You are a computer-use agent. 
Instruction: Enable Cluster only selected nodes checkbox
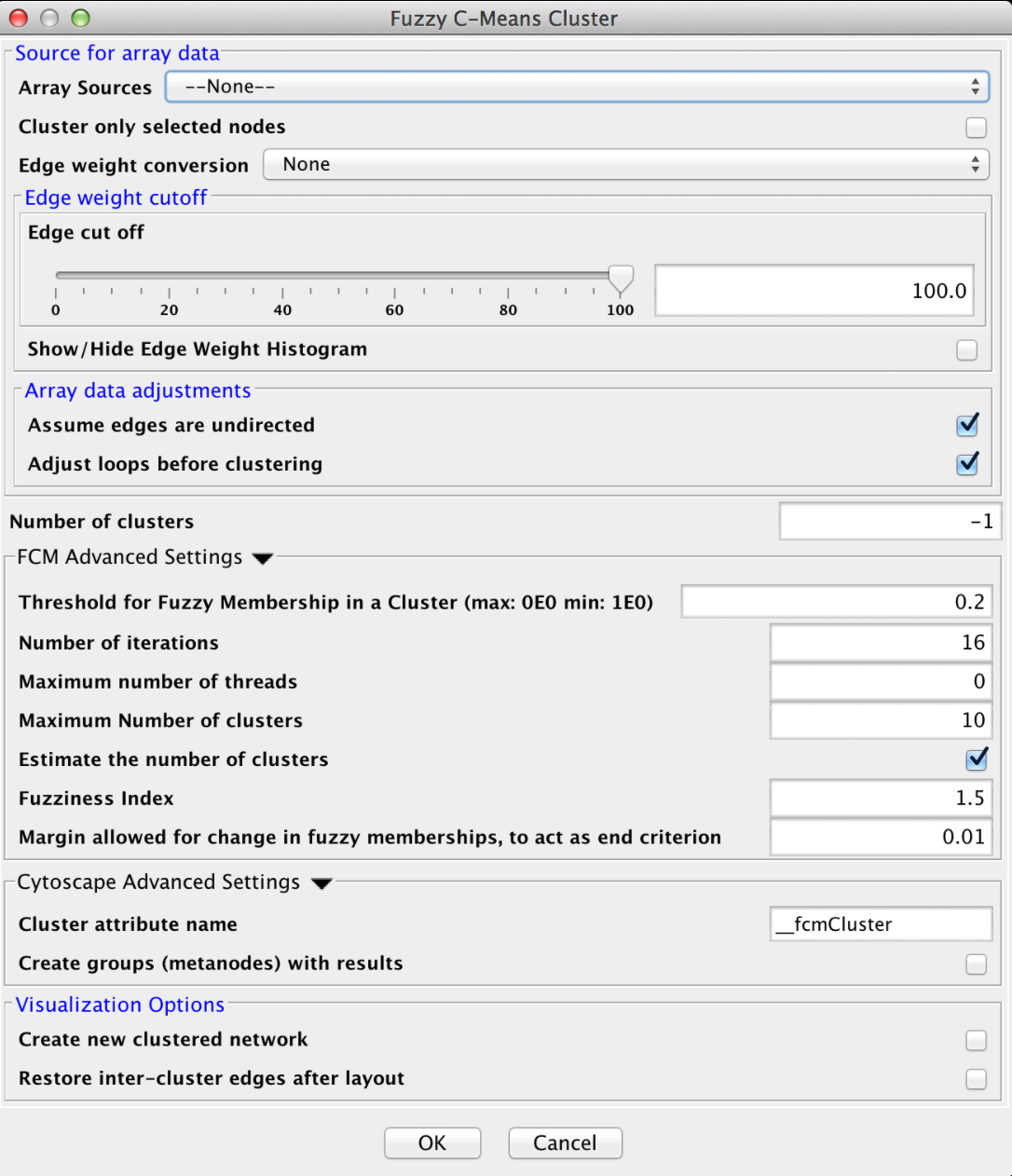point(976,128)
